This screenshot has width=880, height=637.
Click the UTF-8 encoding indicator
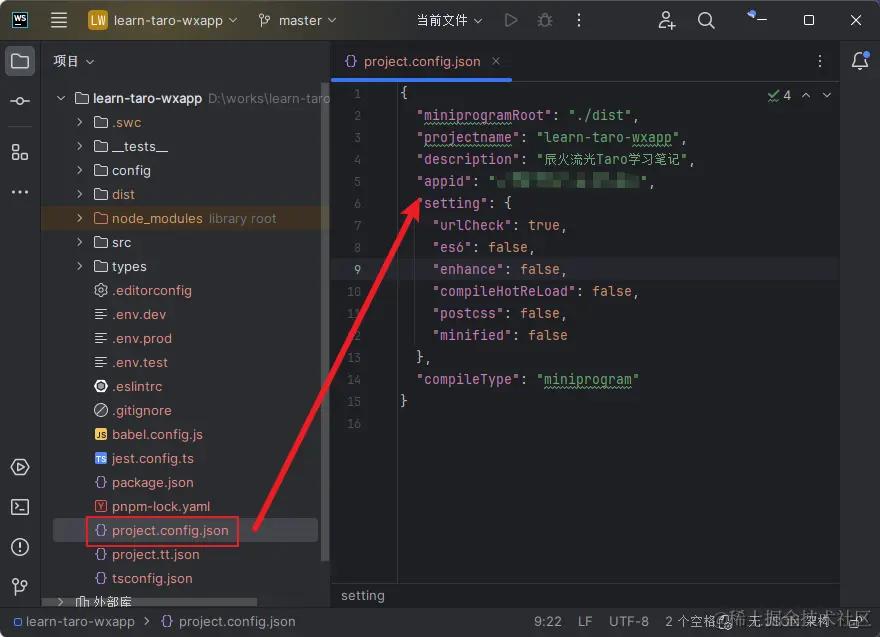[x=629, y=622]
